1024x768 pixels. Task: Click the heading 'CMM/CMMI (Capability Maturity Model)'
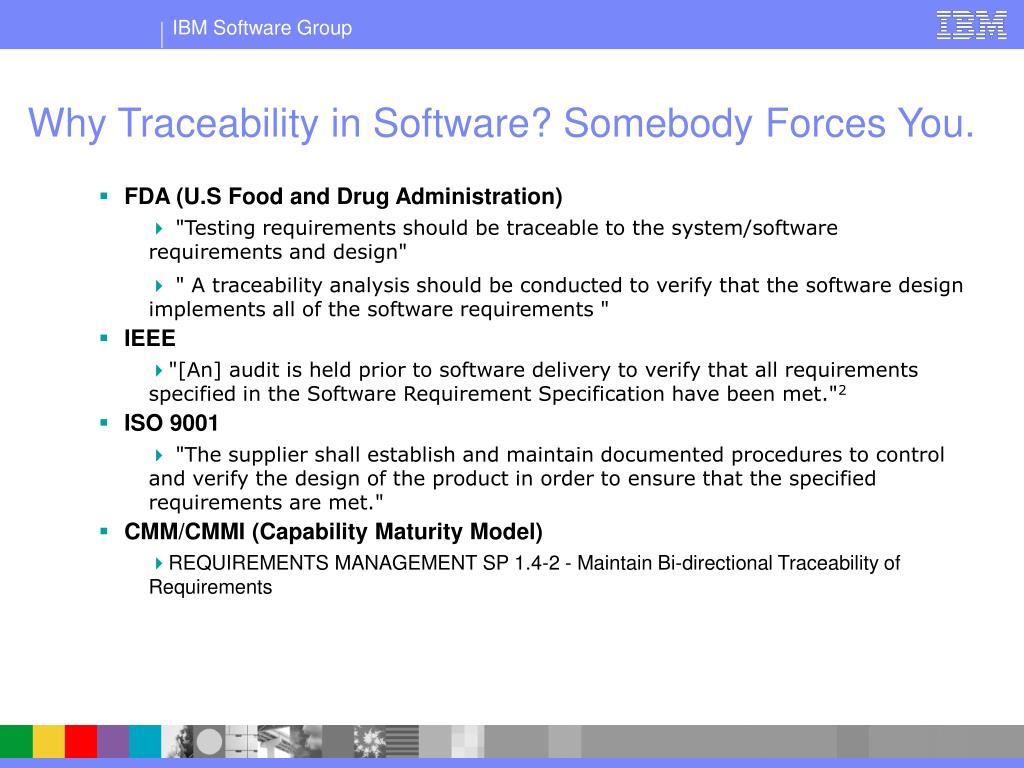point(333,532)
